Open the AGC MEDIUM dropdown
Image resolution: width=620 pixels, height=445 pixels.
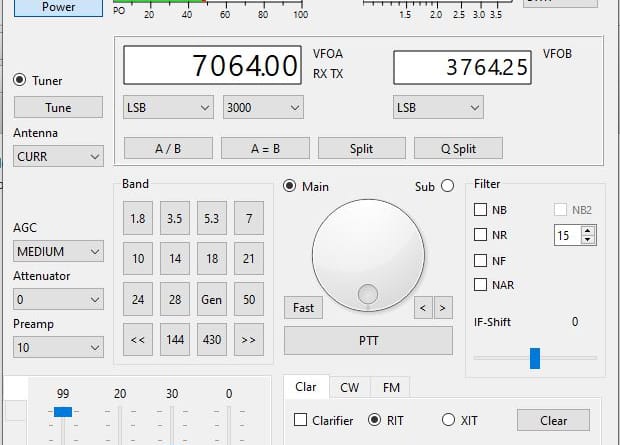(59, 251)
